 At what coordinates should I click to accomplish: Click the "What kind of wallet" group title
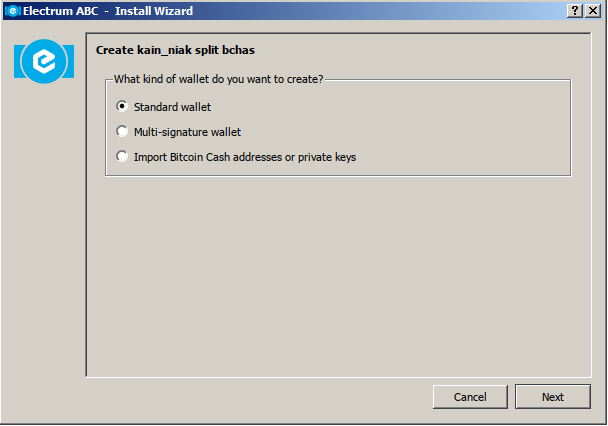pyautogui.click(x=218, y=79)
